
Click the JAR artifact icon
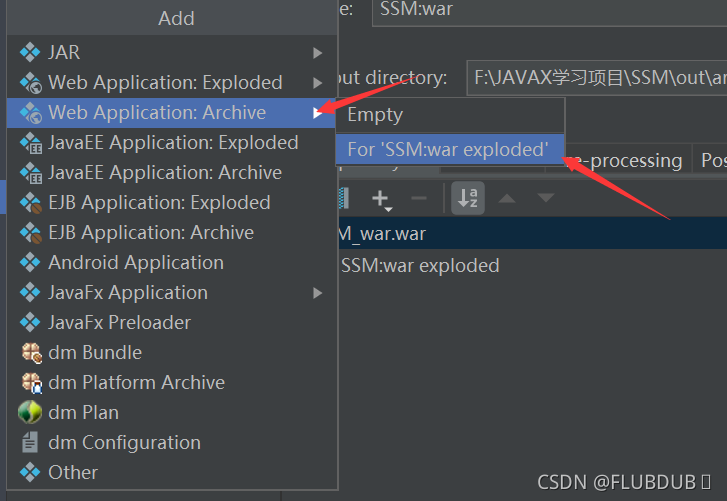pos(30,52)
